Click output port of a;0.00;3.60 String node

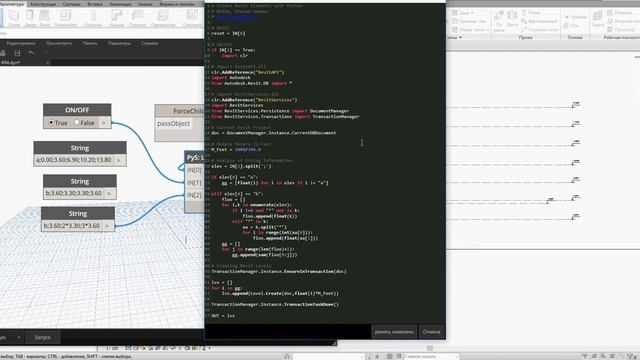(119, 160)
